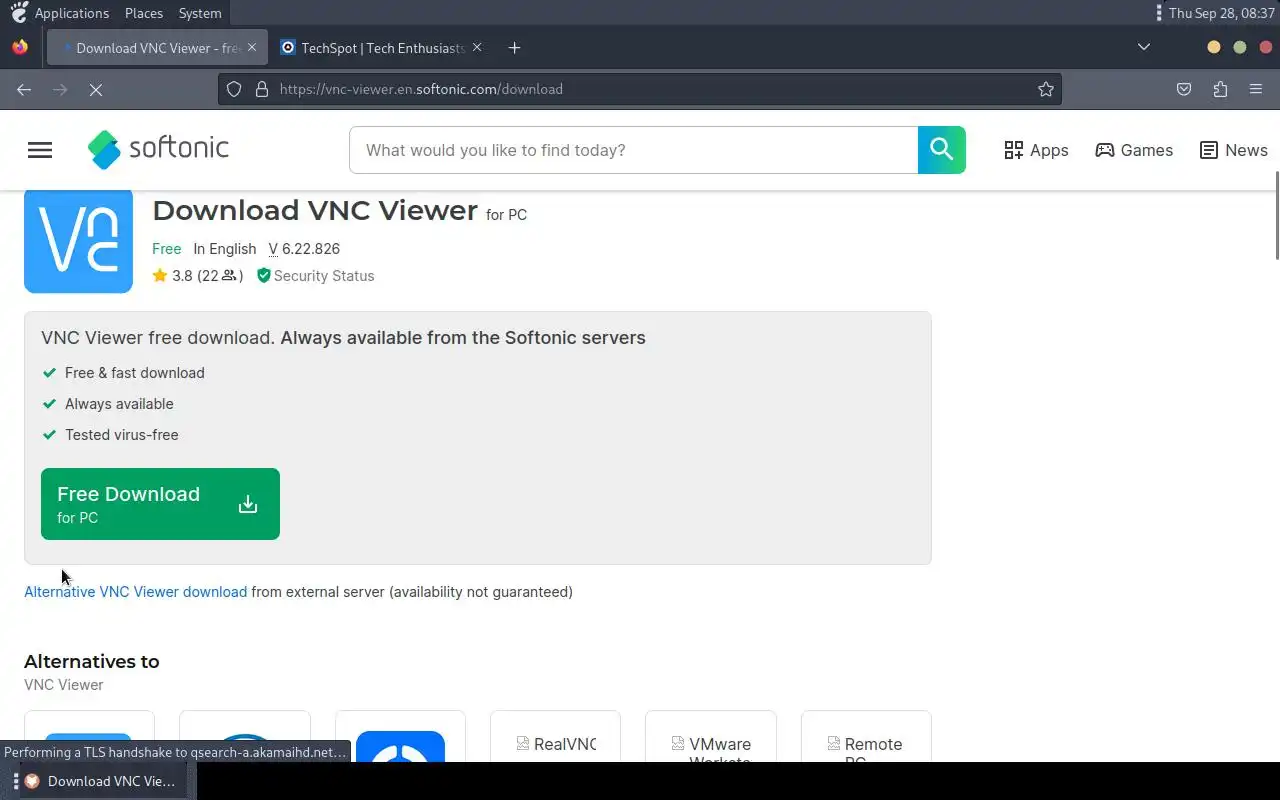1280x800 pixels.
Task: Close the TechSpot tab
Action: coord(477,48)
